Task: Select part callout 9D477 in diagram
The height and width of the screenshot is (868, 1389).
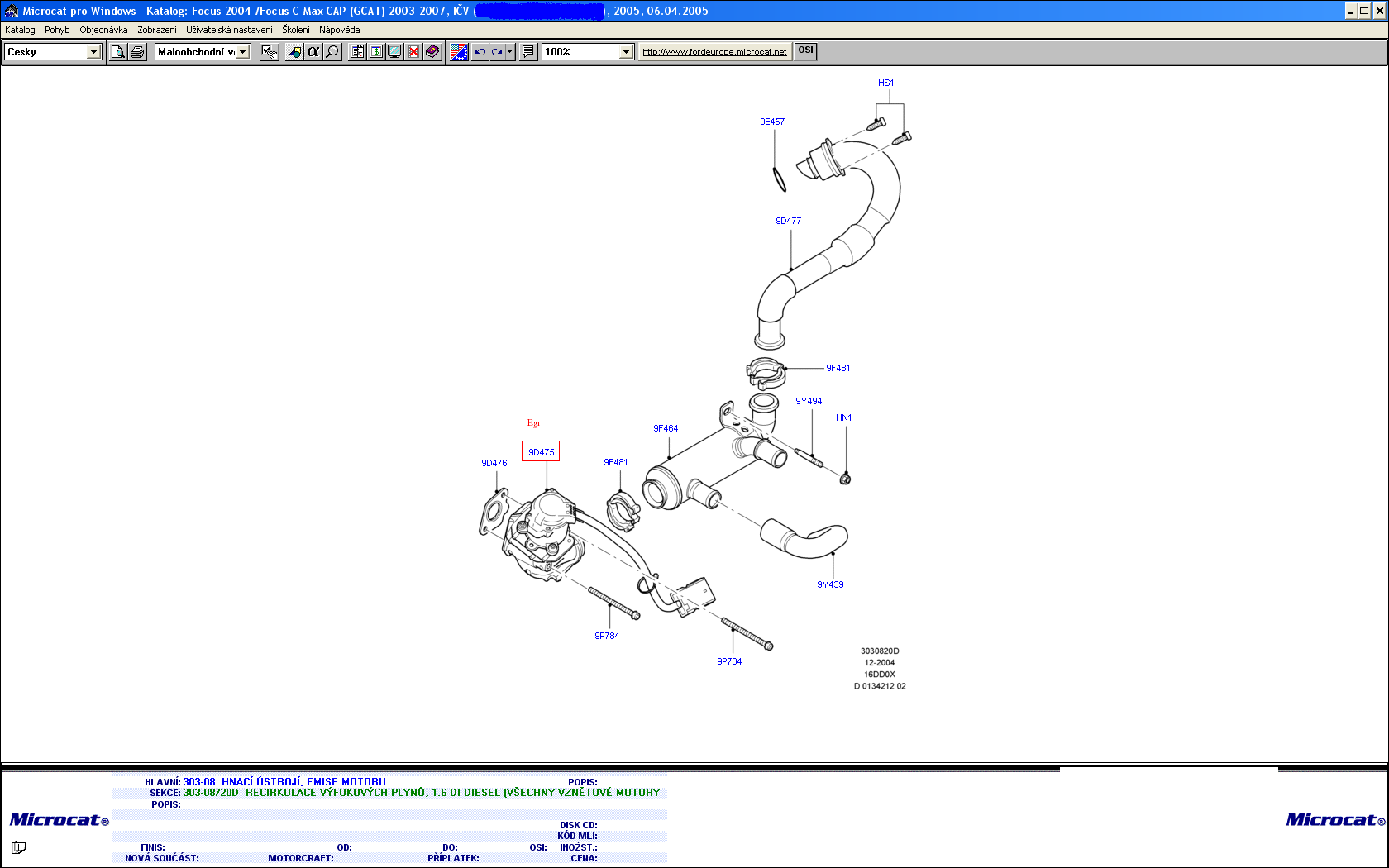Action: (x=788, y=221)
